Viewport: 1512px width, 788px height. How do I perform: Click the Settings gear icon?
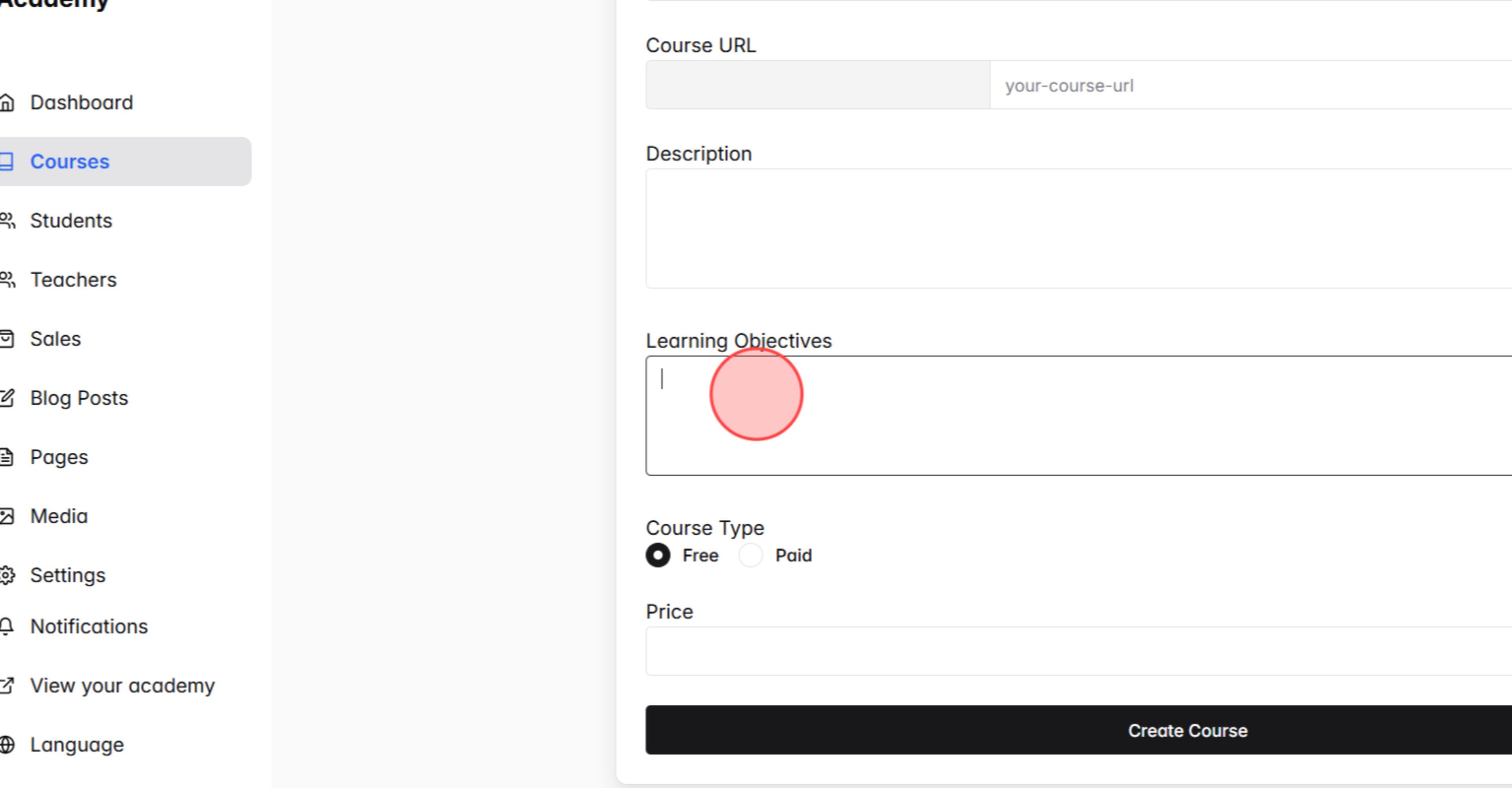point(7,575)
